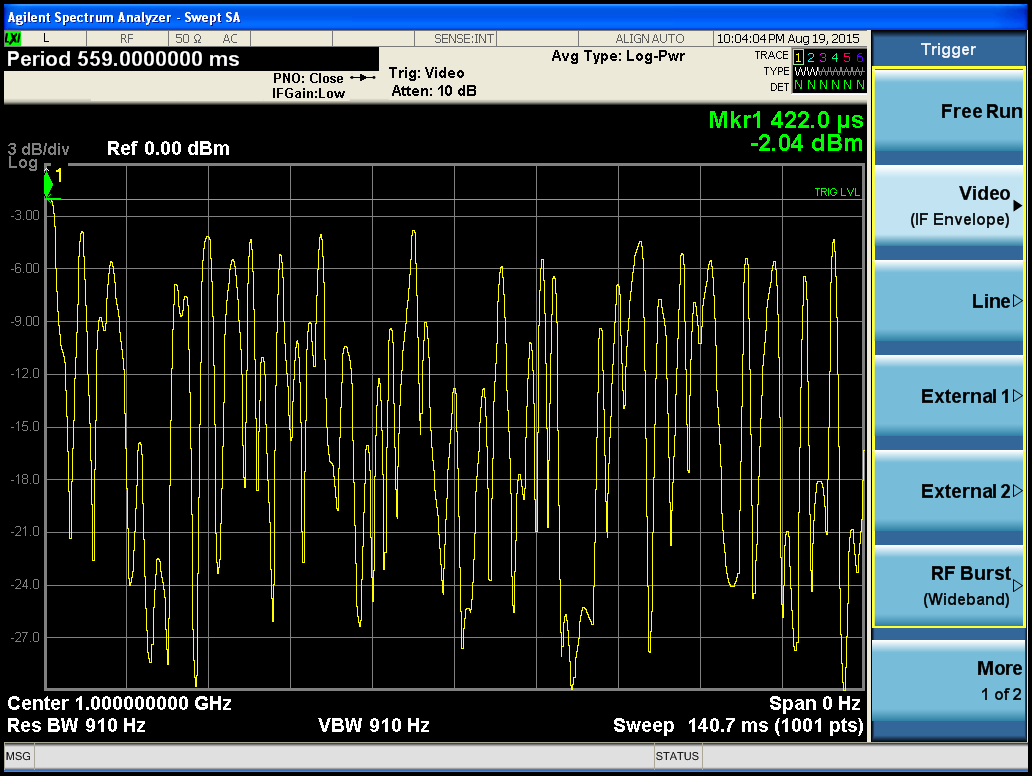1032x776 pixels.
Task: Click the TRIG LVL line label
Action: (x=837, y=192)
